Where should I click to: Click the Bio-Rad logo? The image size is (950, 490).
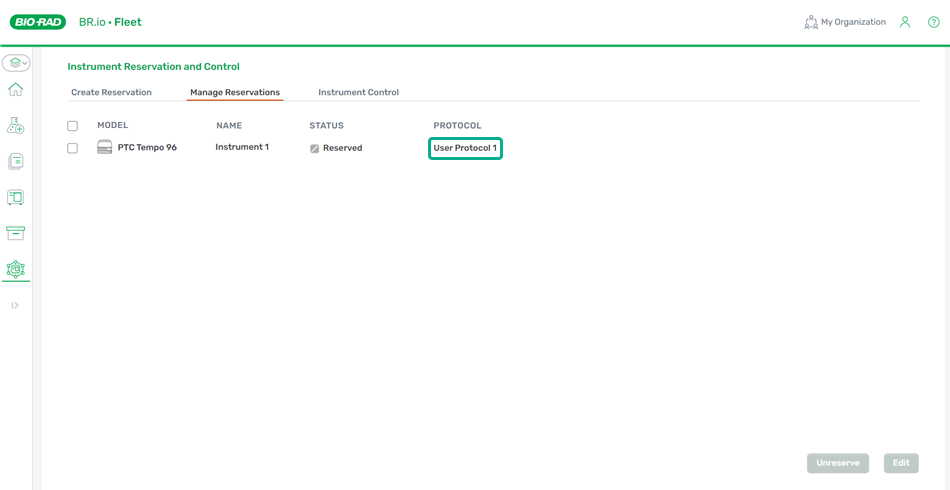coord(38,22)
